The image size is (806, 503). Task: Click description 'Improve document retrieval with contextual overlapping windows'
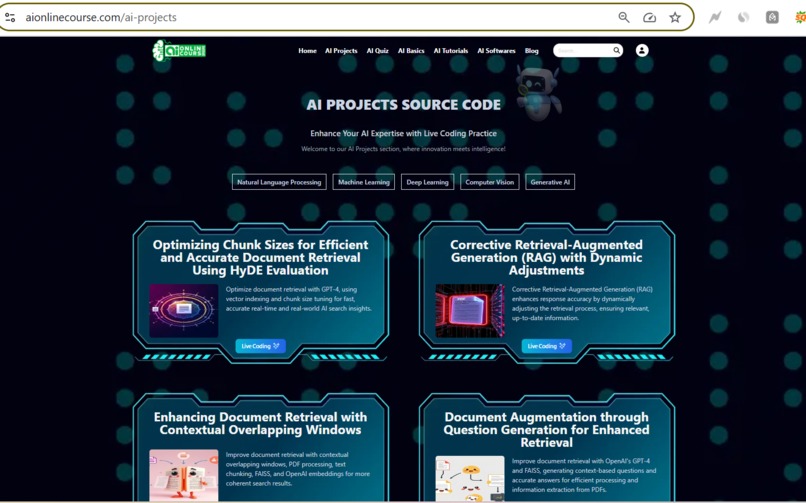[x=298, y=469]
